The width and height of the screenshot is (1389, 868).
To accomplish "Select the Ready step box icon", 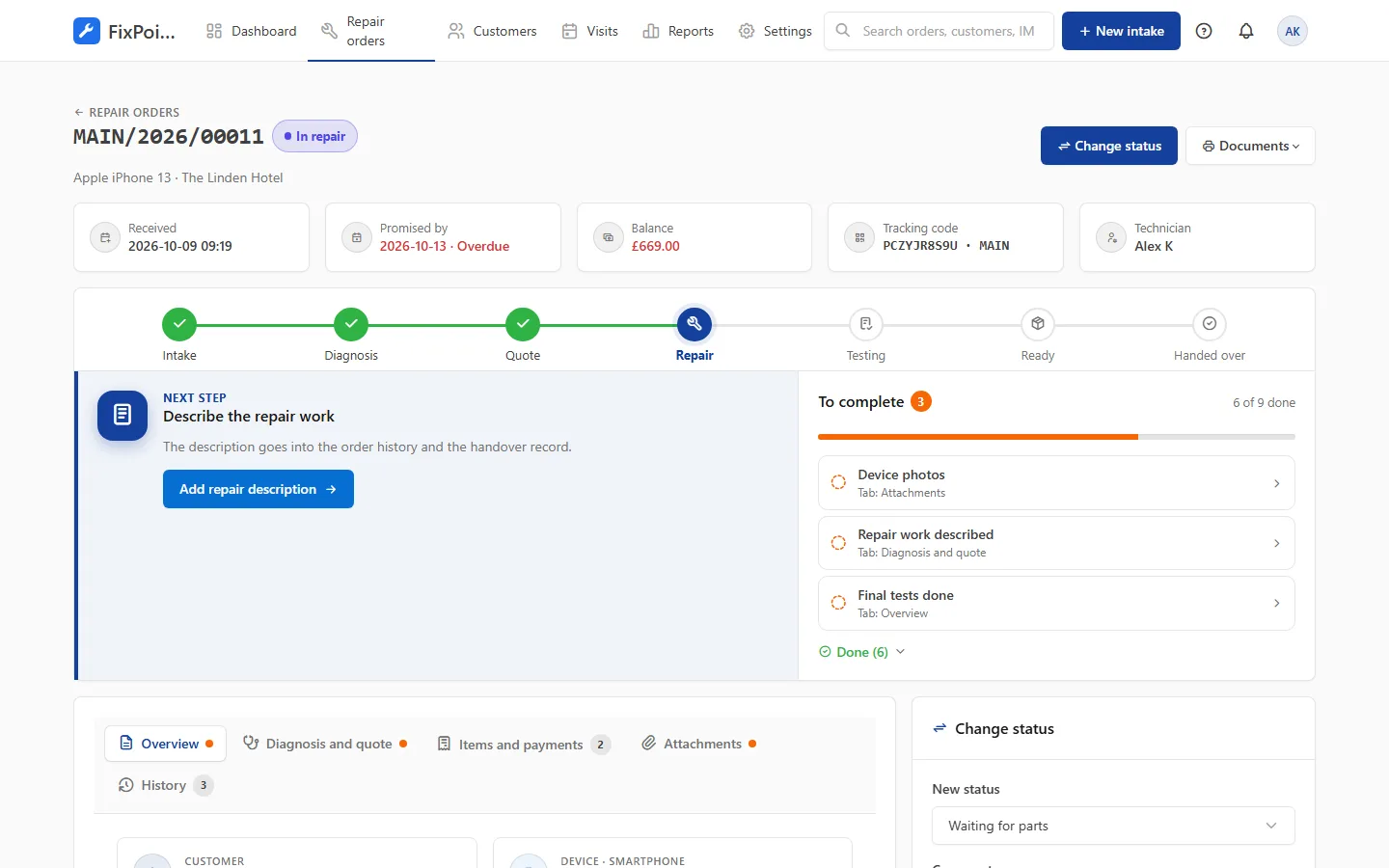I will click(x=1038, y=324).
